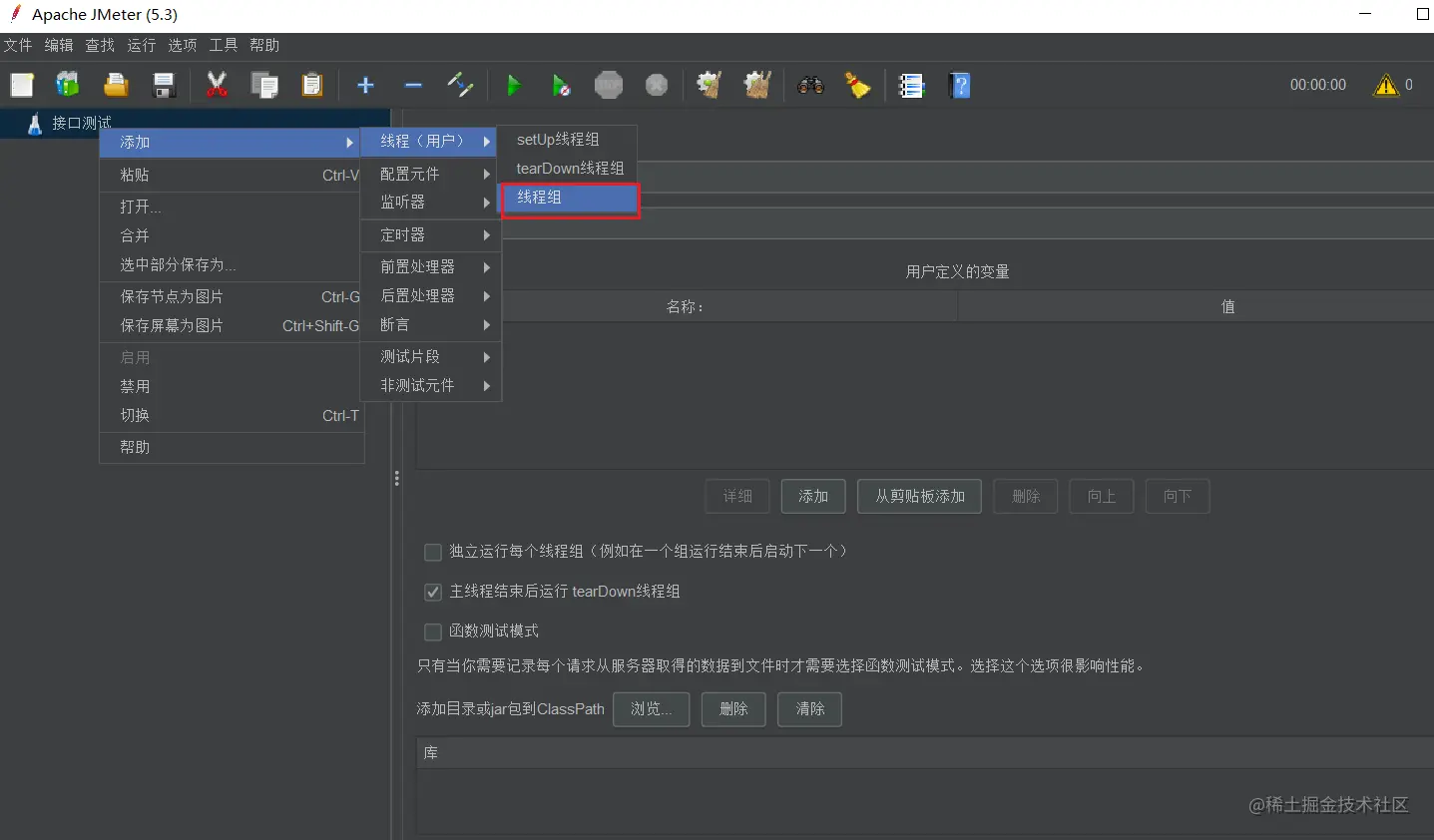
Task: Choose setUp线程组 from the submenu
Action: click(568, 140)
